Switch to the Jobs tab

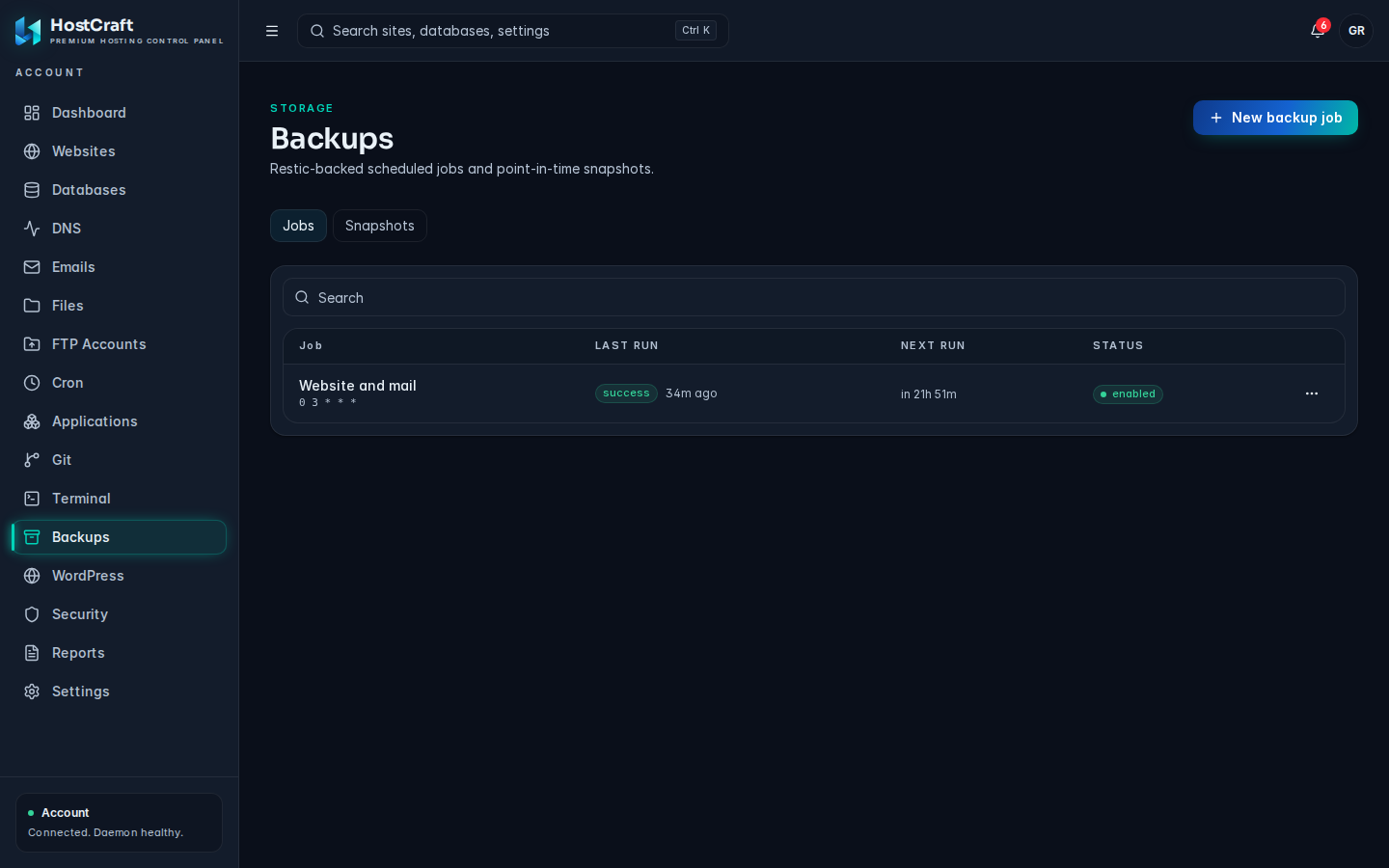[298, 226]
